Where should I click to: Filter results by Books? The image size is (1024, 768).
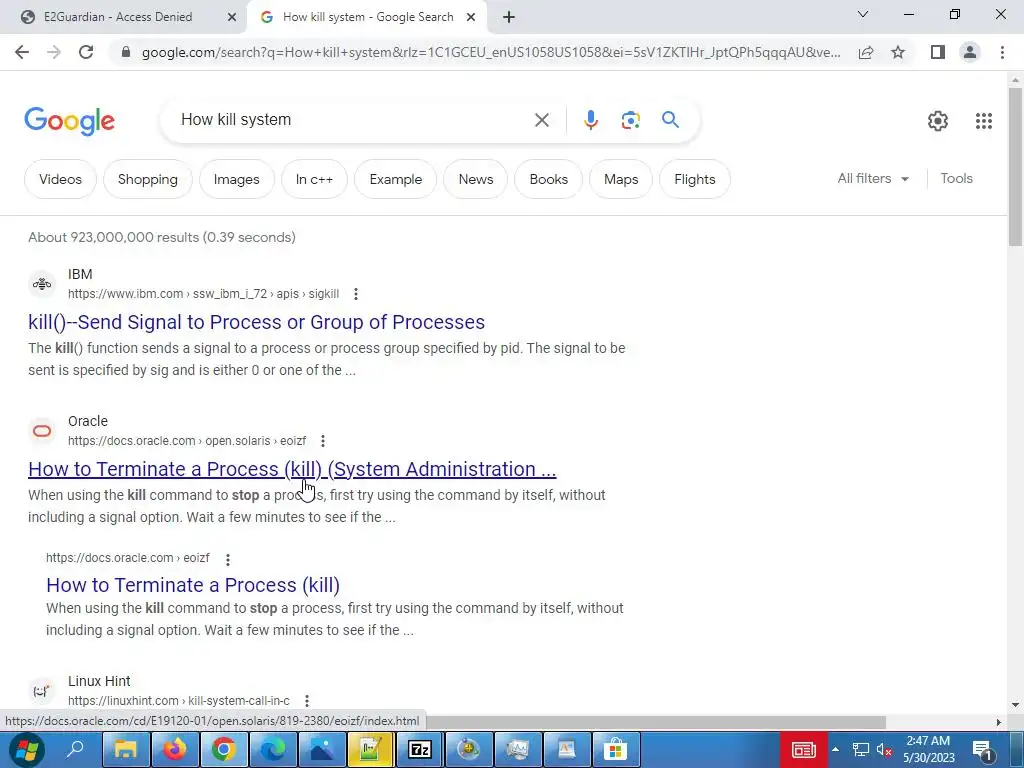549,179
